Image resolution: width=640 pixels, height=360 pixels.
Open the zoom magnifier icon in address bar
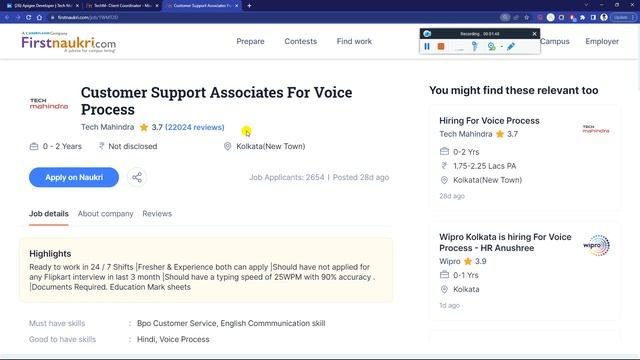pos(505,18)
